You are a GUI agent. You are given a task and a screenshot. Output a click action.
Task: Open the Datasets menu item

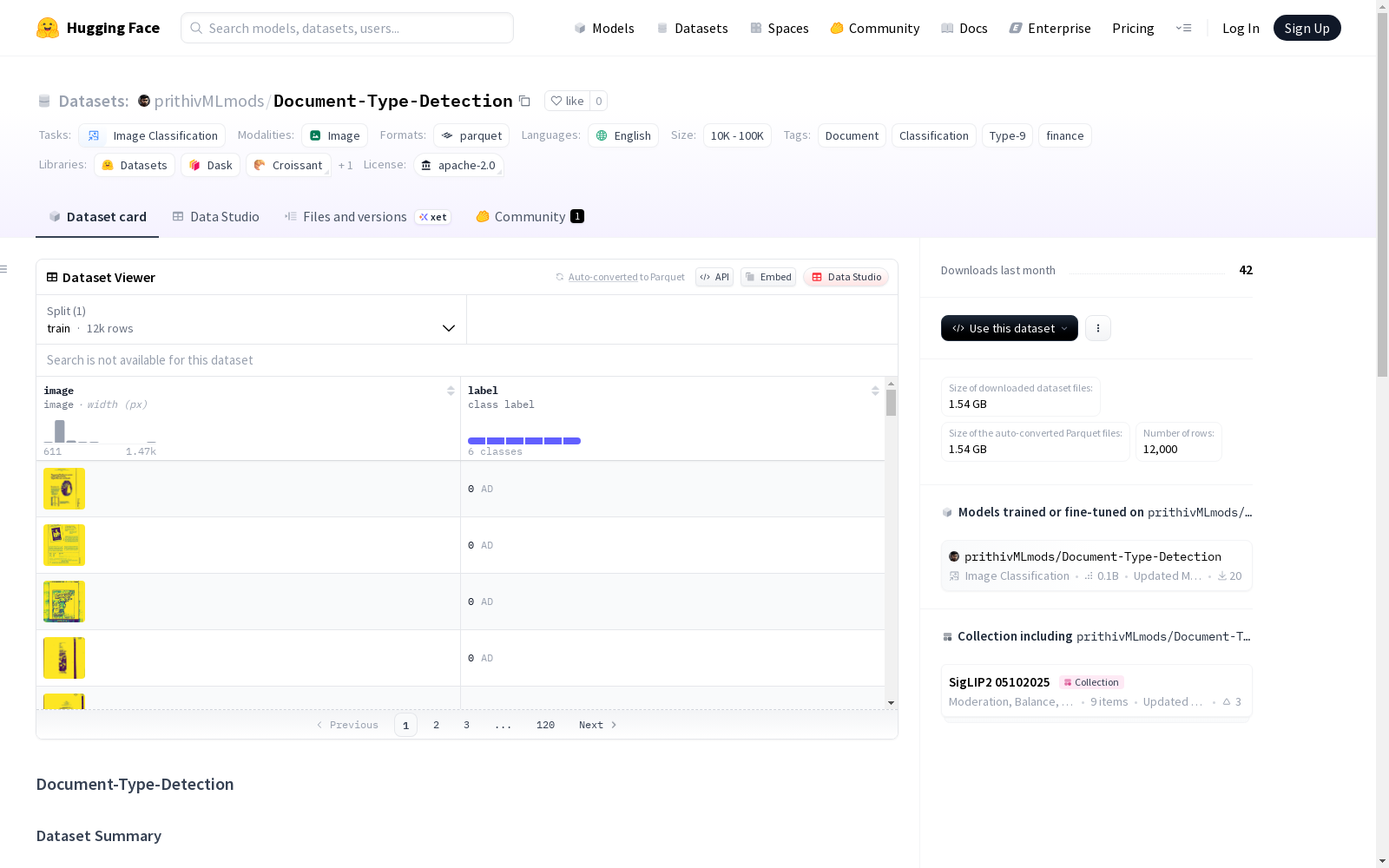pyautogui.click(x=692, y=28)
